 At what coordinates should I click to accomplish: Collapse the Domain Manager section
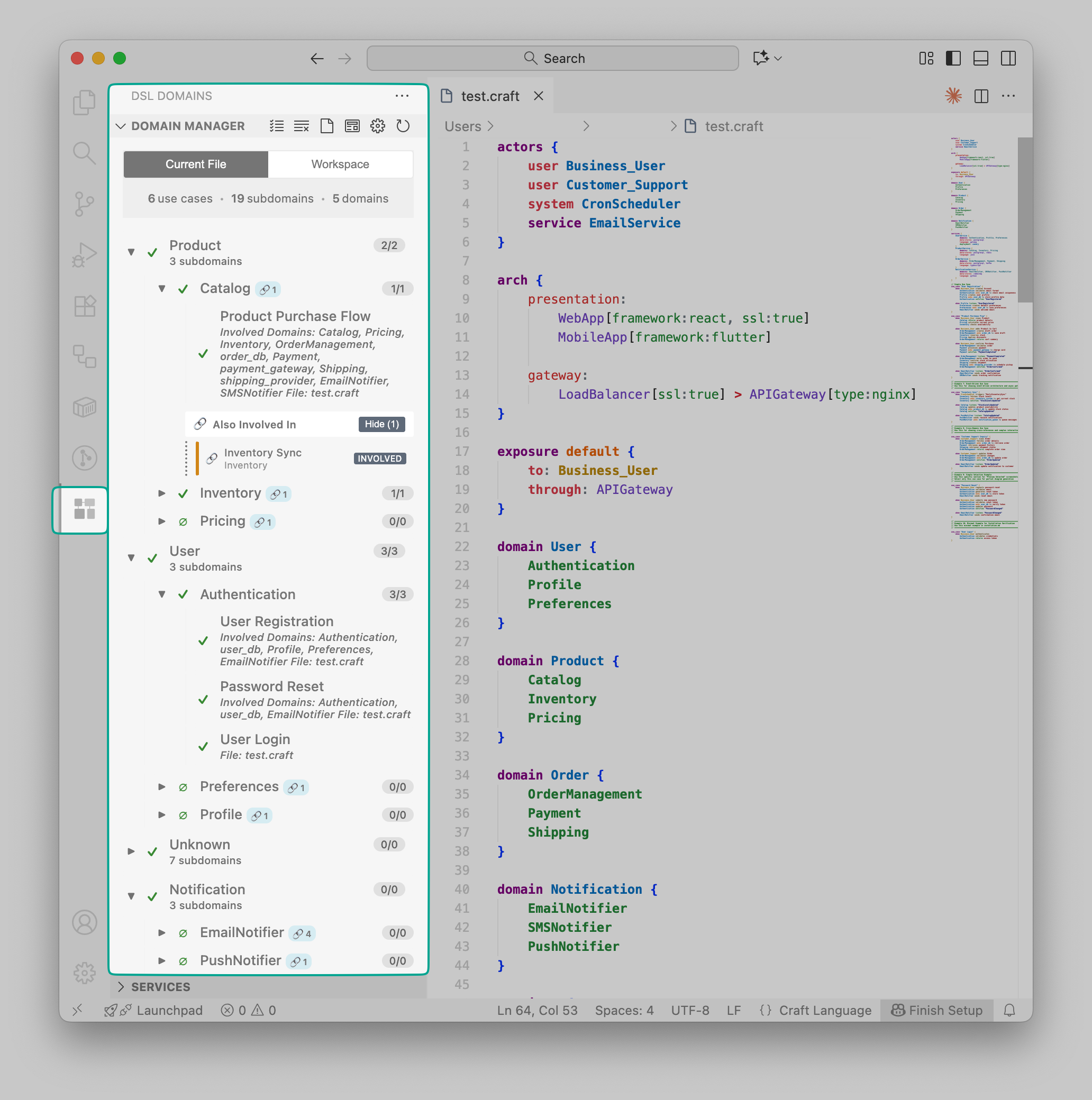(120, 126)
